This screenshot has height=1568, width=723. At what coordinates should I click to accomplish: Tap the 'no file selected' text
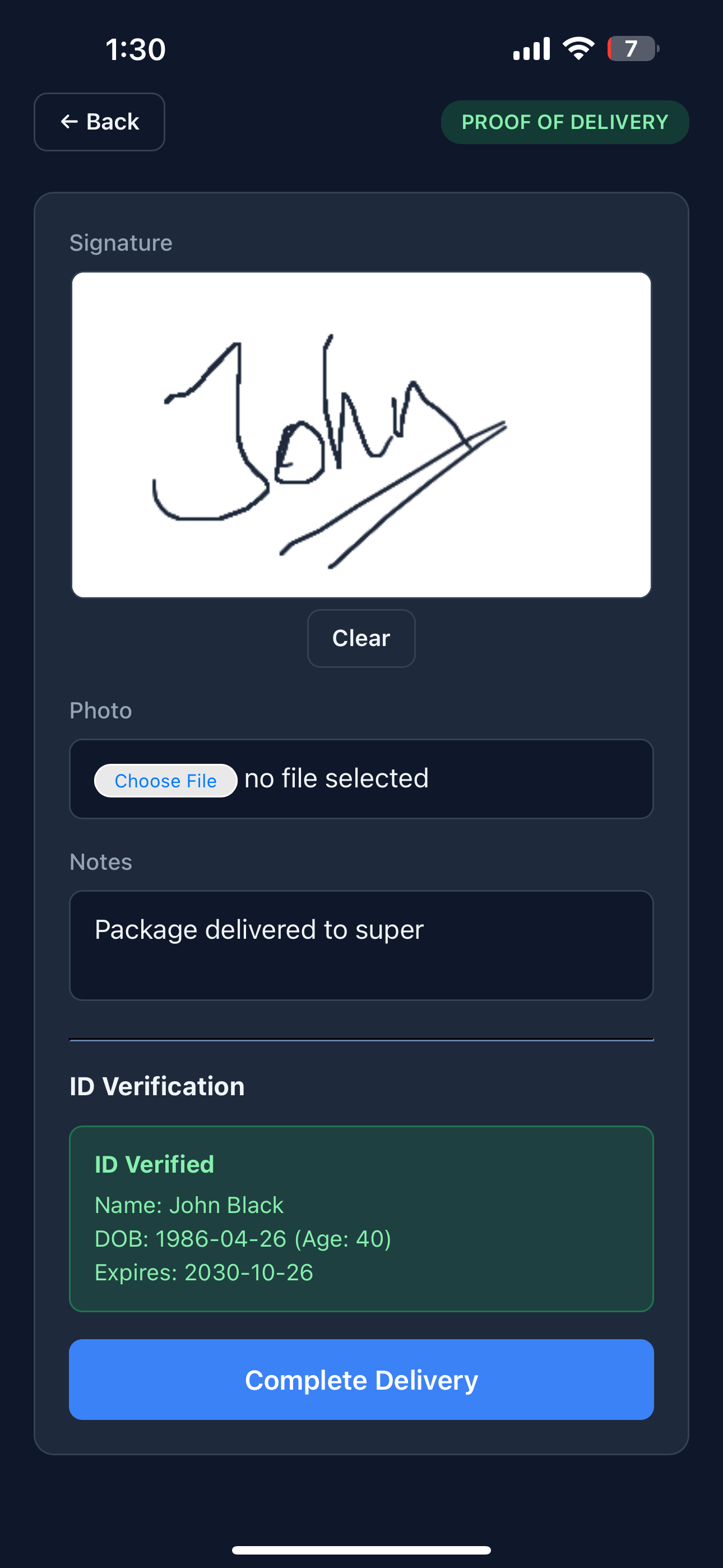[x=336, y=778]
